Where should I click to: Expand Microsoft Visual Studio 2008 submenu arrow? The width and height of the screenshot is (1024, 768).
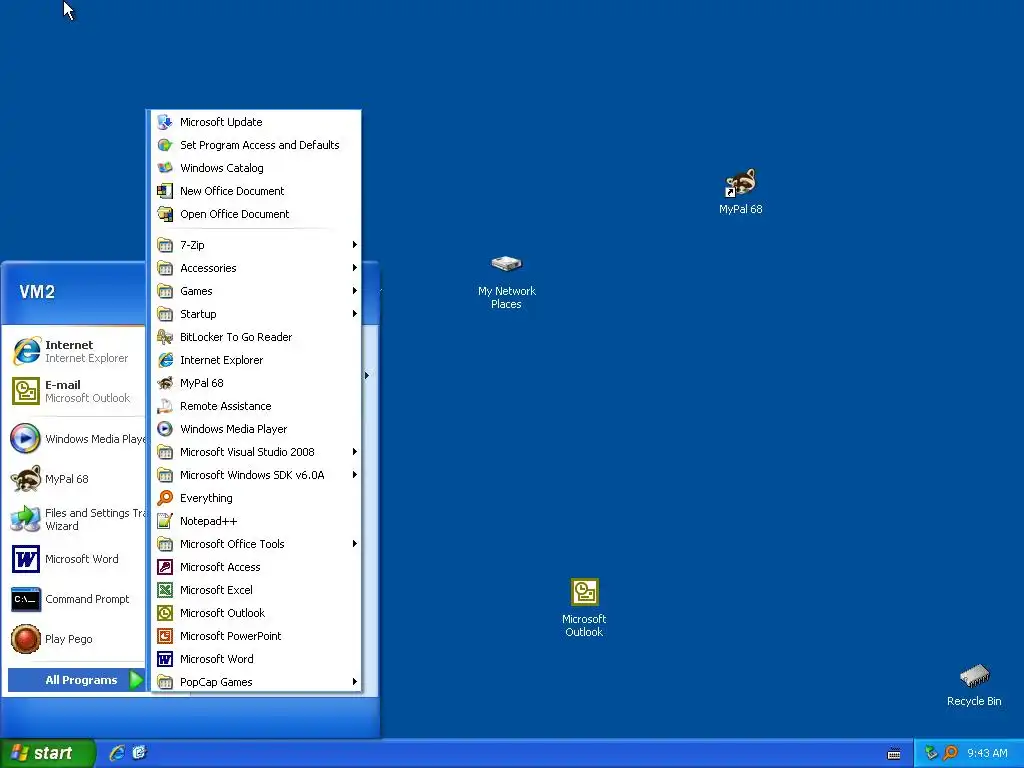point(355,452)
